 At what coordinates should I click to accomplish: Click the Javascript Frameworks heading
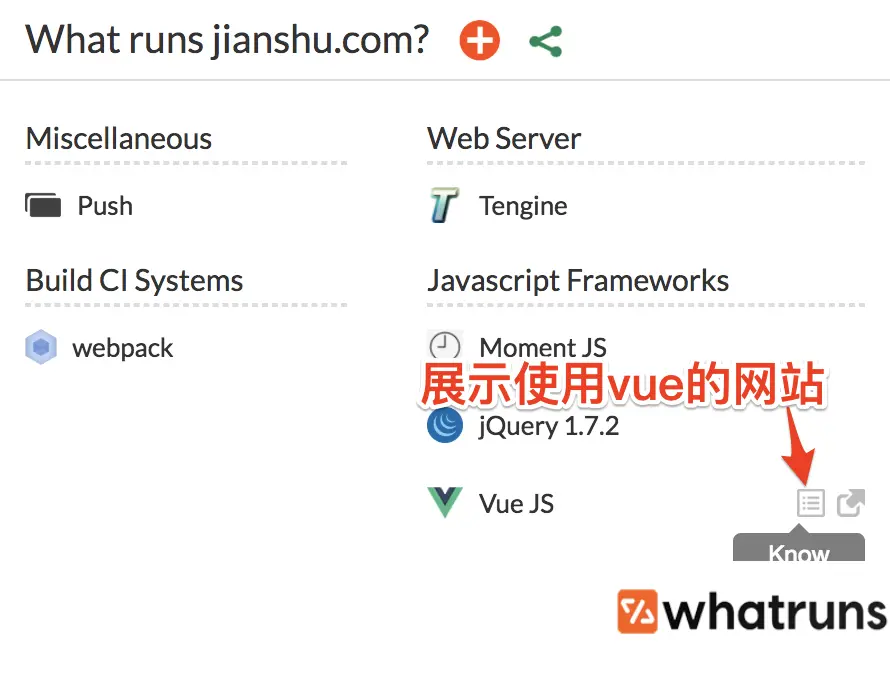[x=578, y=281]
